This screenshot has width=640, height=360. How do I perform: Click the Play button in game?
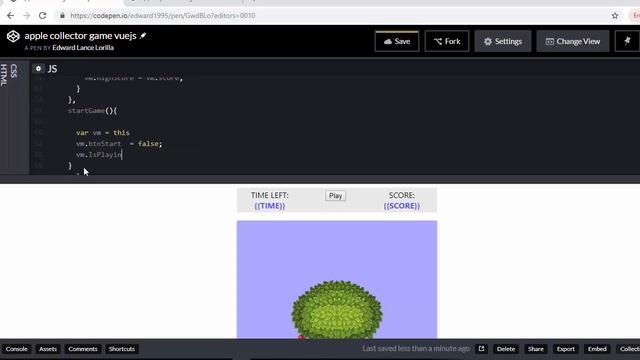(336, 196)
